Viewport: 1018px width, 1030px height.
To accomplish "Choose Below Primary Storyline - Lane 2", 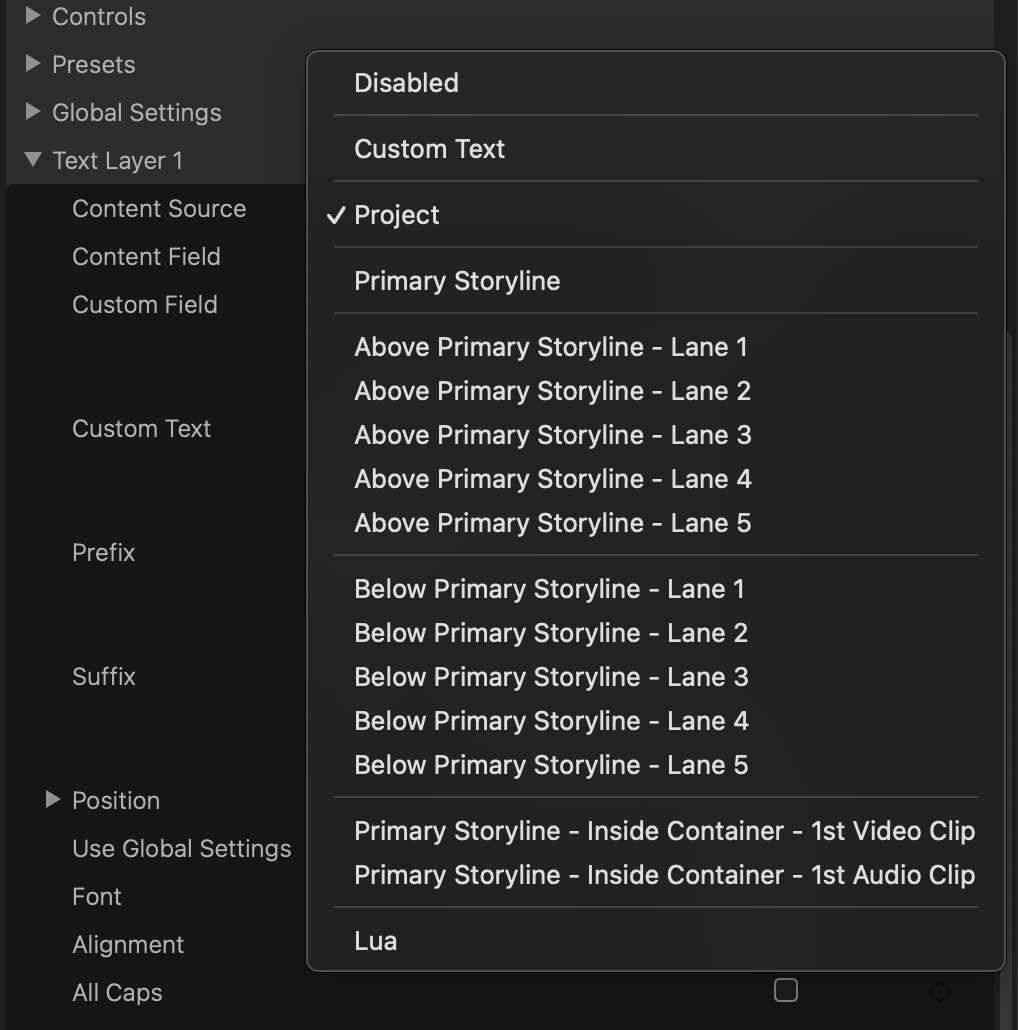I will coord(551,633).
